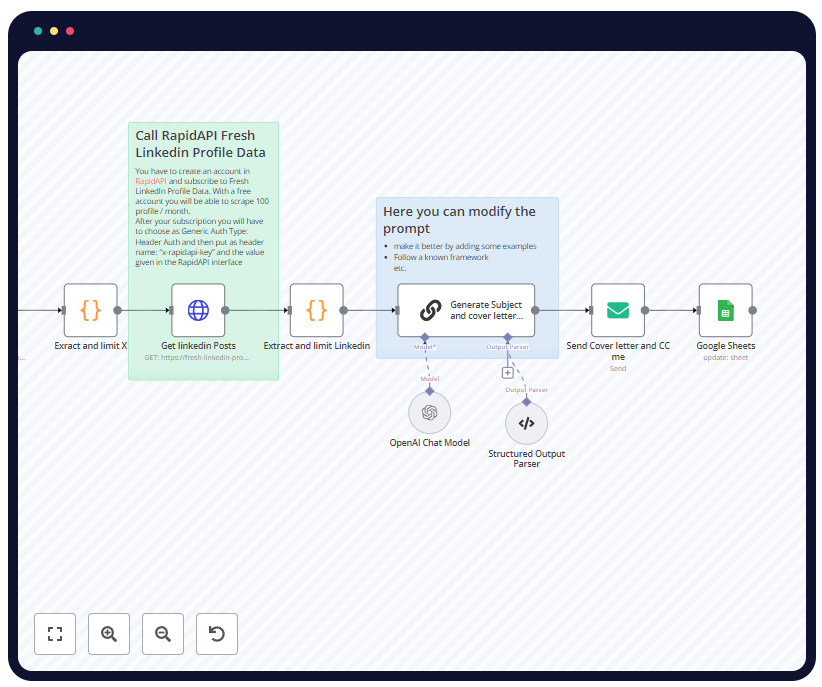822x687 pixels.
Task: Click the red window dot
Action: click(70, 31)
